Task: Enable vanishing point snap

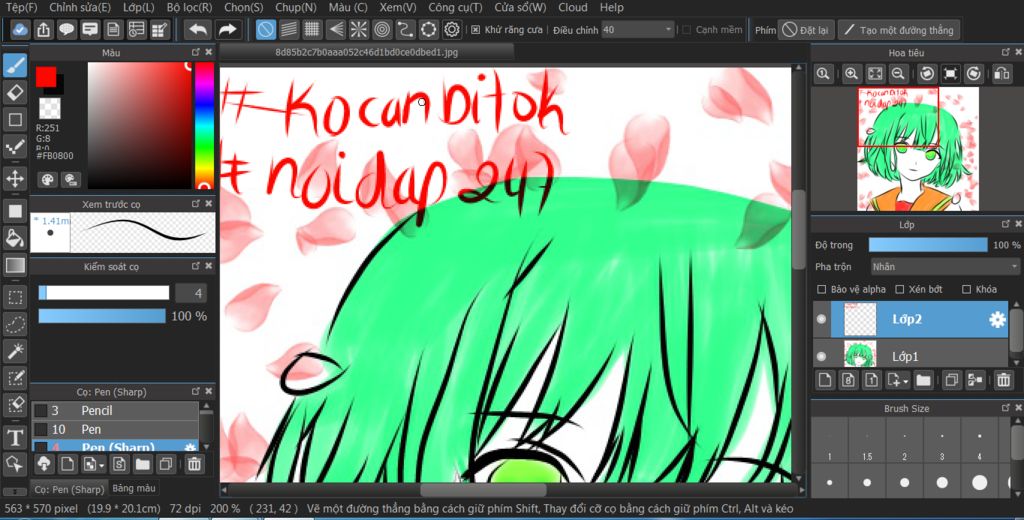Action: tap(336, 29)
